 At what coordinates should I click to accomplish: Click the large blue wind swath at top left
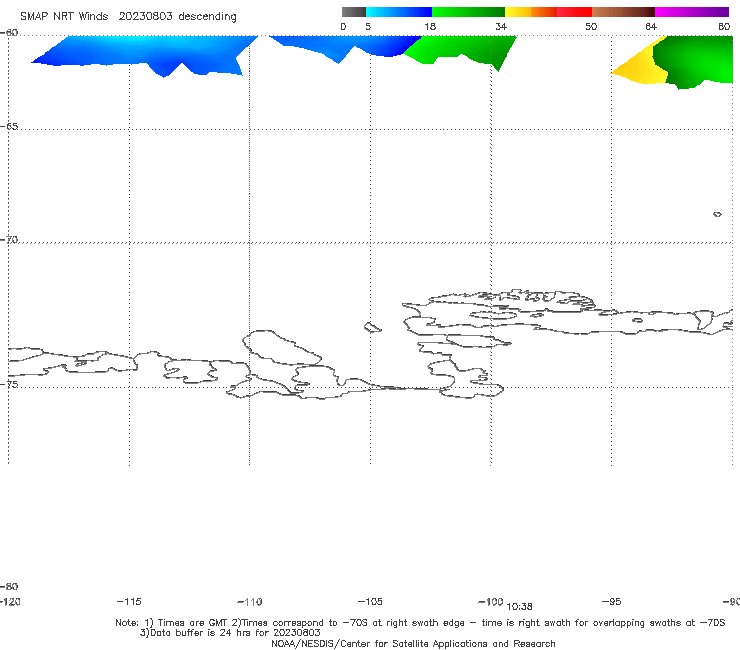[142, 53]
